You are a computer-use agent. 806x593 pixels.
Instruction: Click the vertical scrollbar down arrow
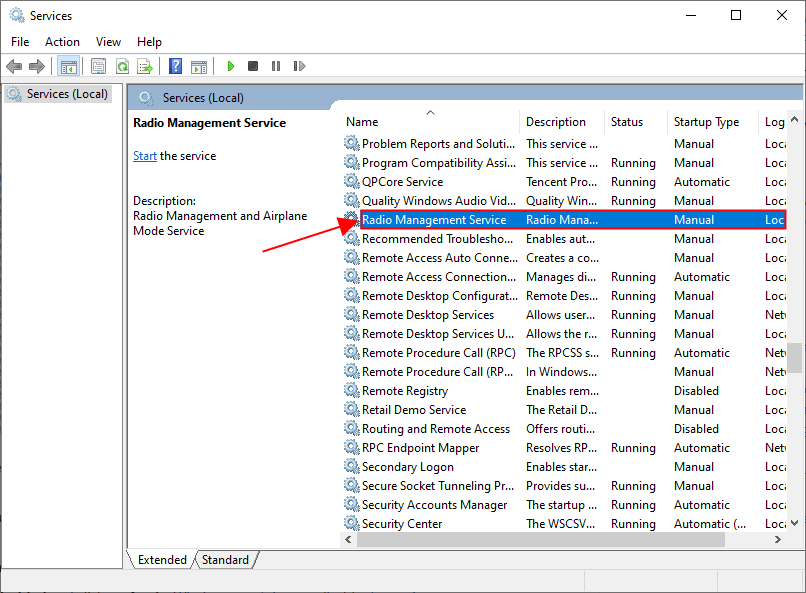795,523
